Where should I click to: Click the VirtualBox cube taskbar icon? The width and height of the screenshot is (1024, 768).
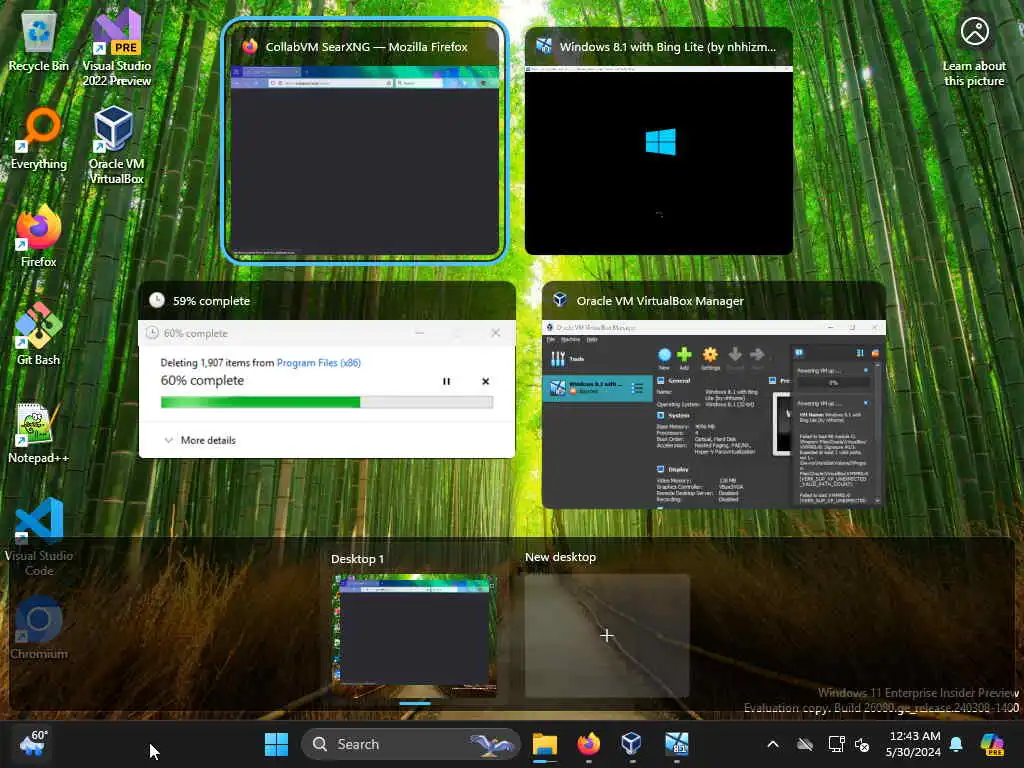[632, 744]
